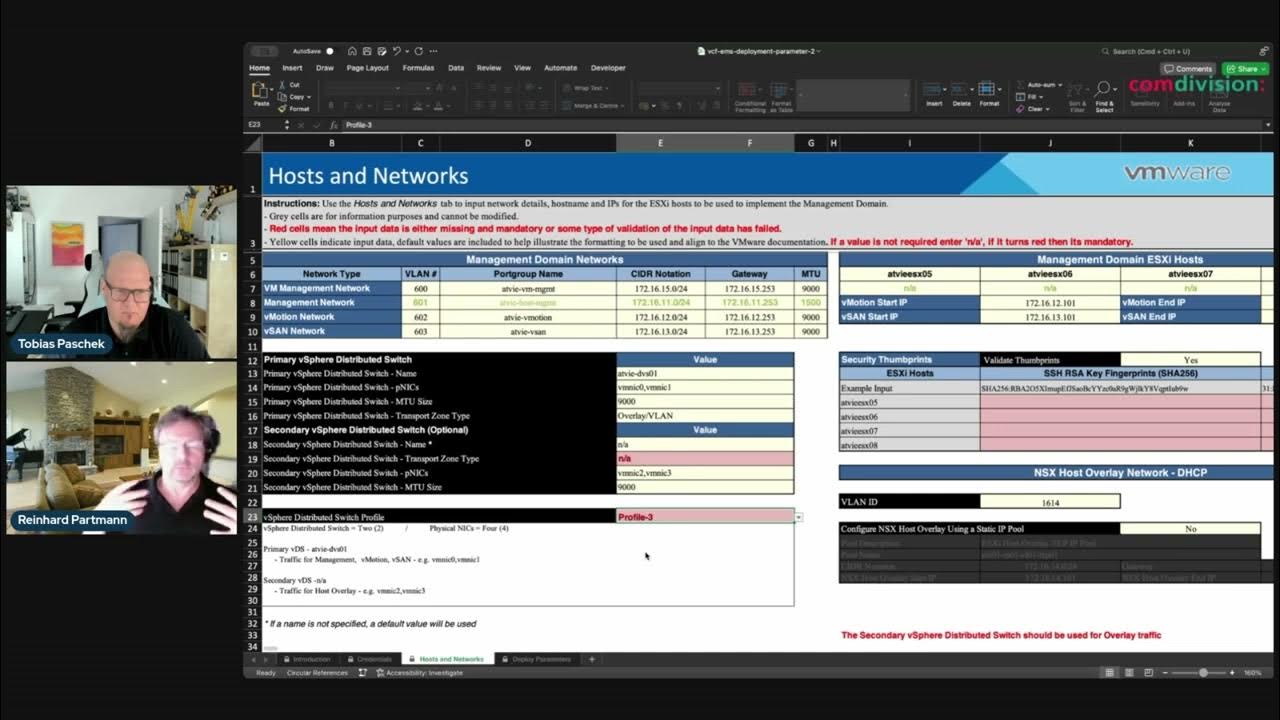
Task: Toggle the AutoSave switch
Action: [x=329, y=51]
